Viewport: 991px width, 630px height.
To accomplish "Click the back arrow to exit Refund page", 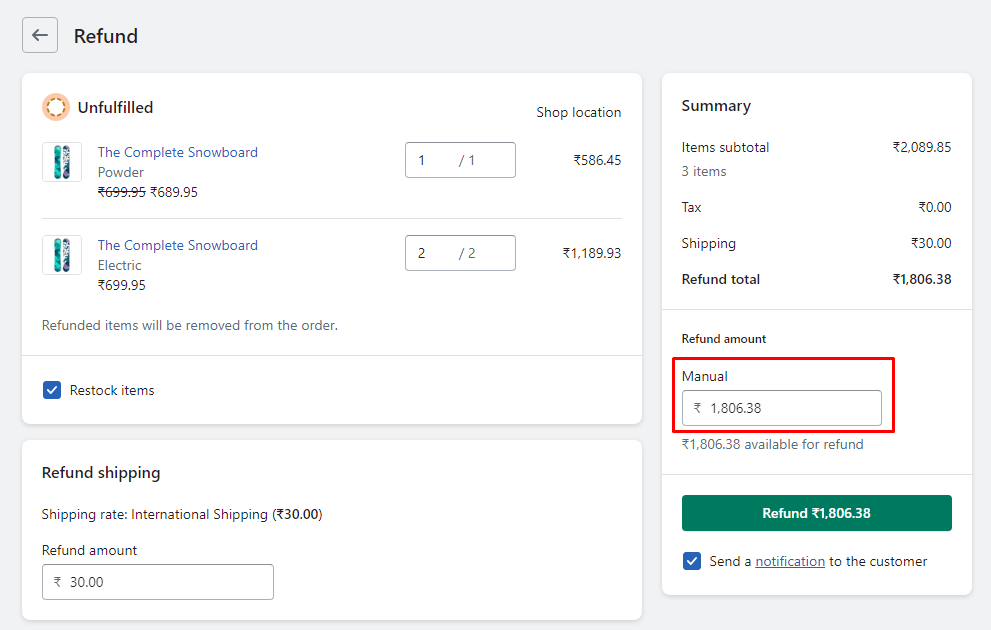I will (39, 35).
